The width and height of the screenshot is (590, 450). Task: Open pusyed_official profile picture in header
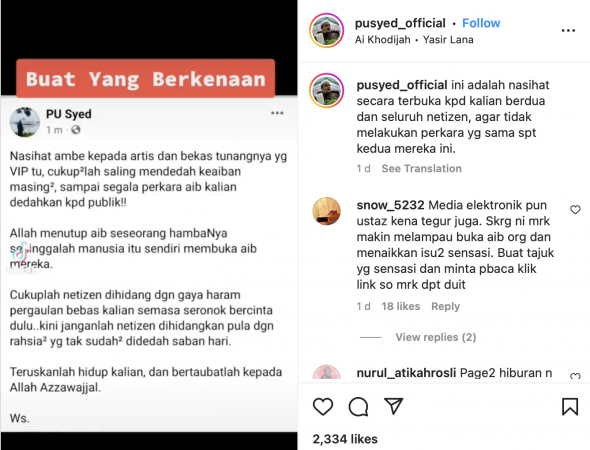[x=327, y=30]
